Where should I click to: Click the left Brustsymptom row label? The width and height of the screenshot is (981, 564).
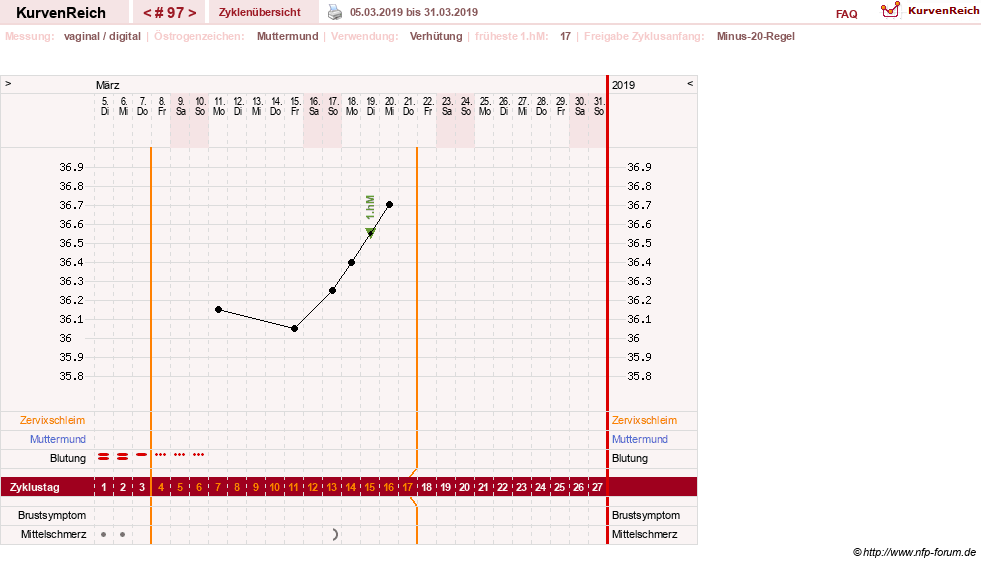pyautogui.click(x=52, y=515)
